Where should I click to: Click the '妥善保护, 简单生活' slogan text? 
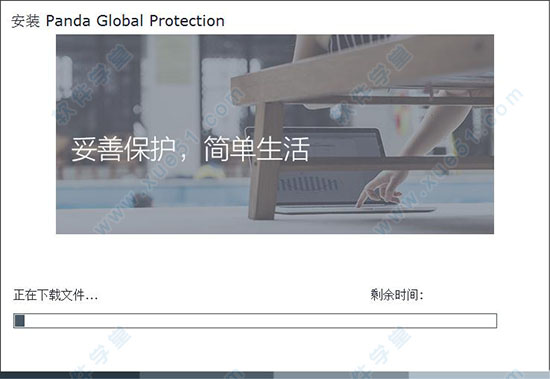(190, 149)
